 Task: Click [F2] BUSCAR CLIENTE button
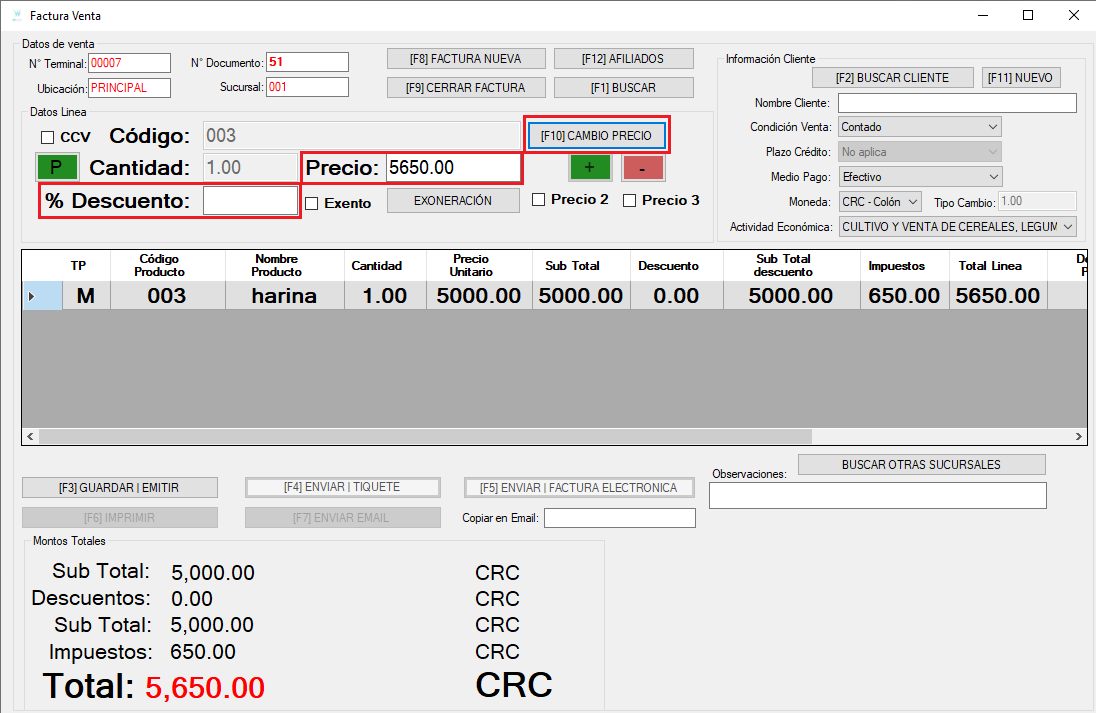pos(893,78)
